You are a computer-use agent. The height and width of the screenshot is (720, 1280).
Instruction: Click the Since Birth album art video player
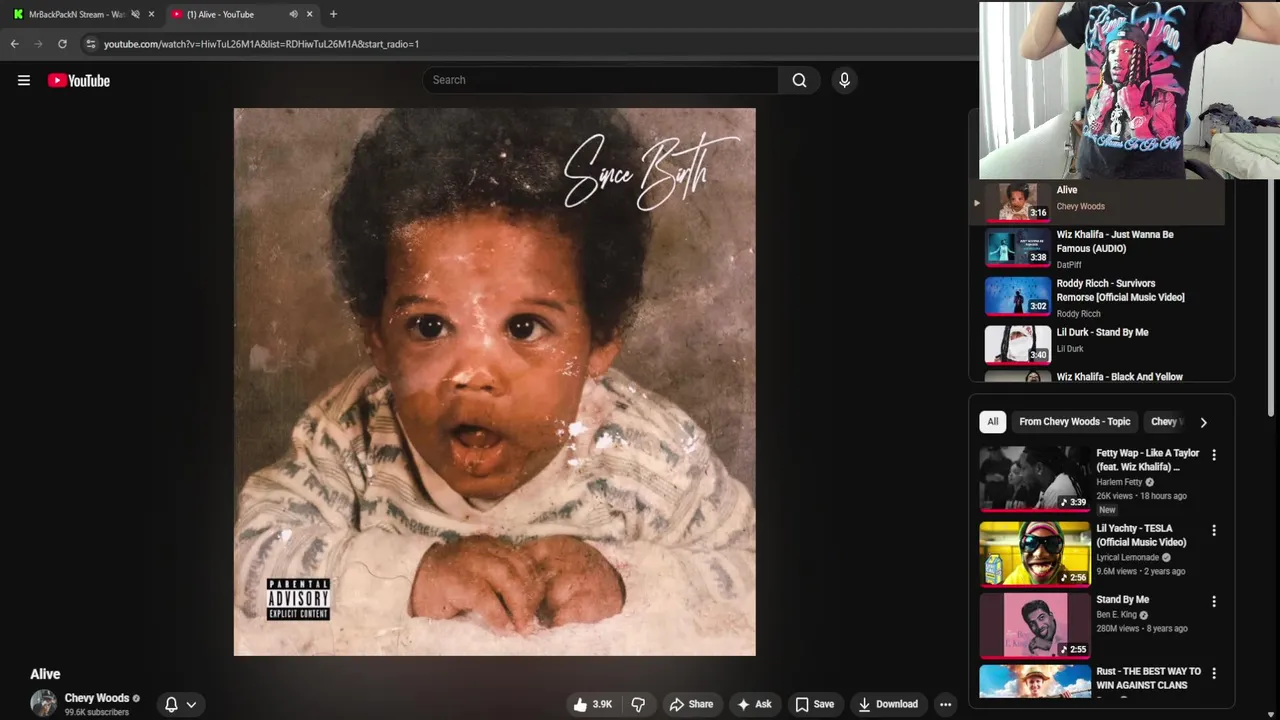click(x=494, y=382)
